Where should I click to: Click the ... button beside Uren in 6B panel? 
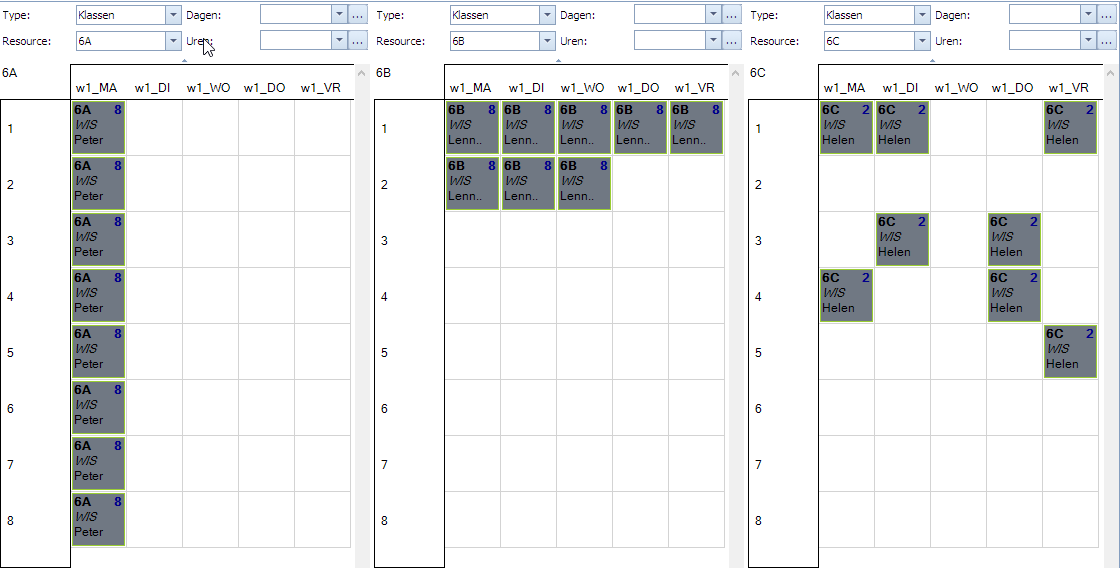pyautogui.click(x=731, y=41)
